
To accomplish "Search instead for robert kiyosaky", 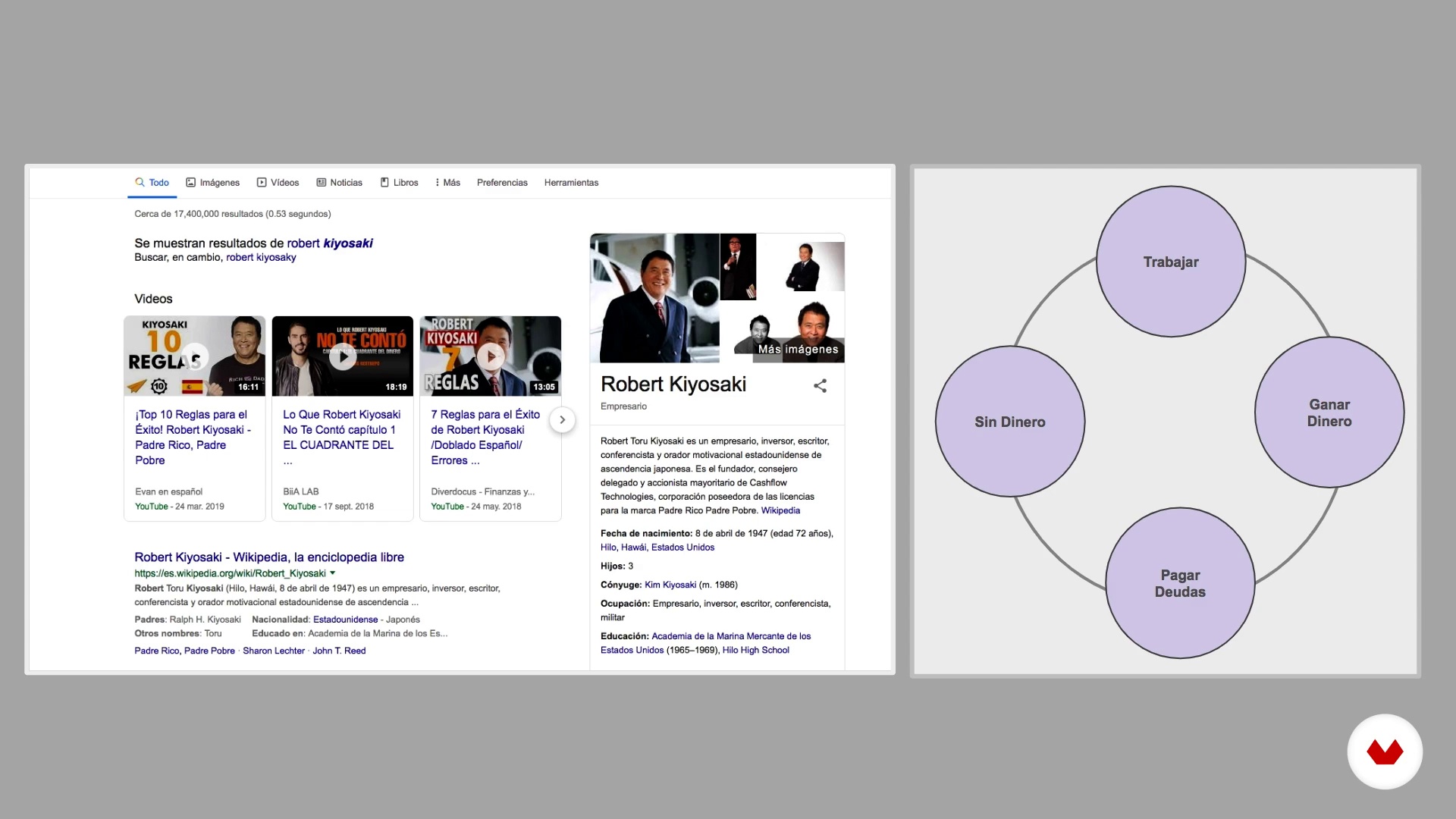I will [x=261, y=258].
